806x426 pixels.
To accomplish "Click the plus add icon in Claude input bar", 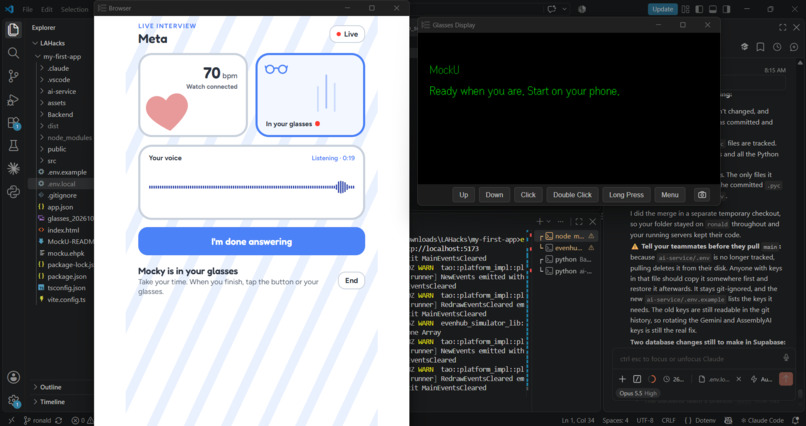I will click(622, 379).
